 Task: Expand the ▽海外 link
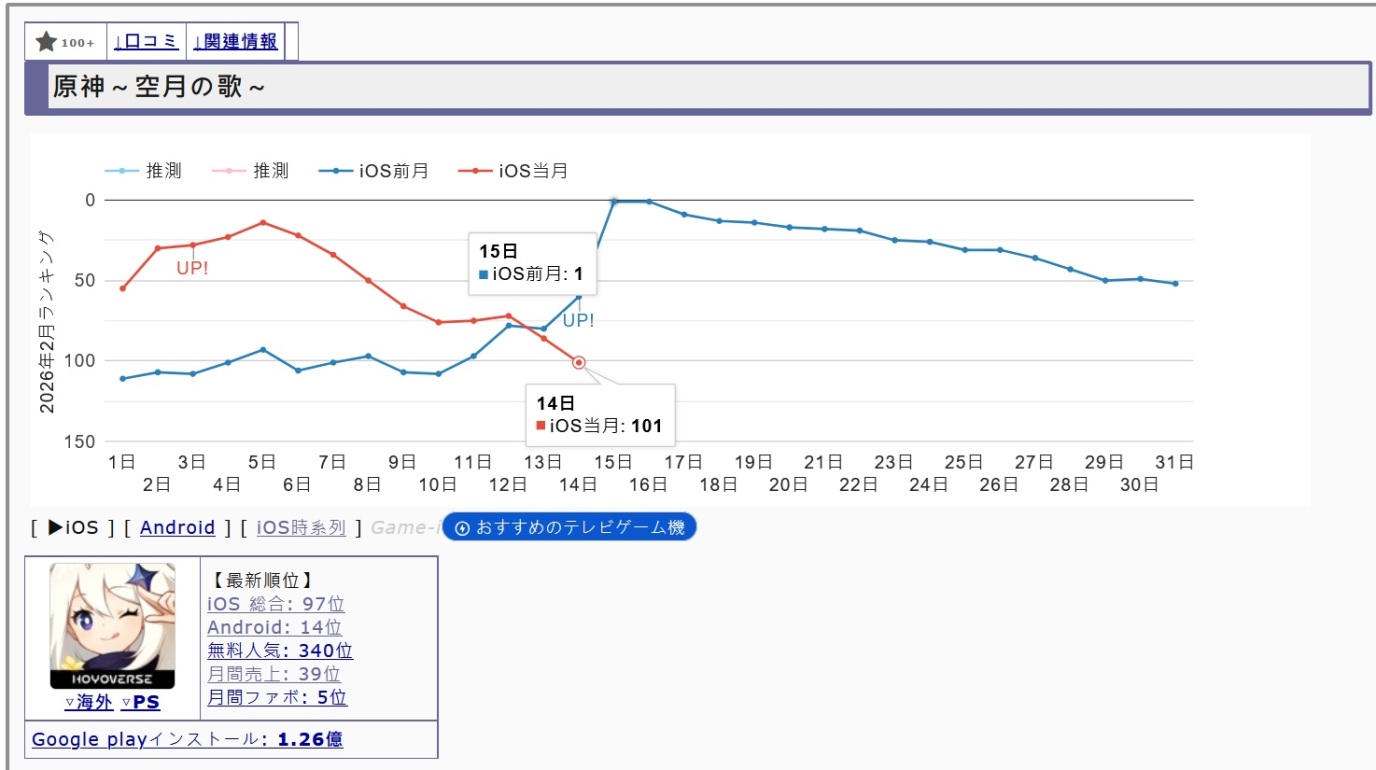coord(89,703)
